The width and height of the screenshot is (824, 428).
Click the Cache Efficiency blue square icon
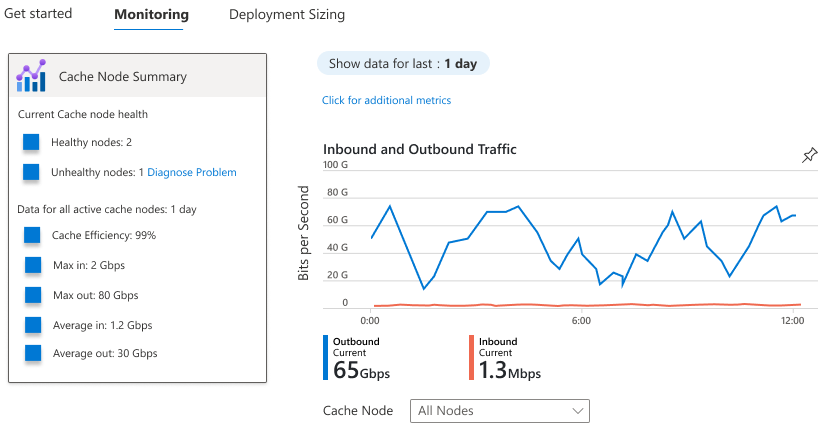(x=32, y=236)
